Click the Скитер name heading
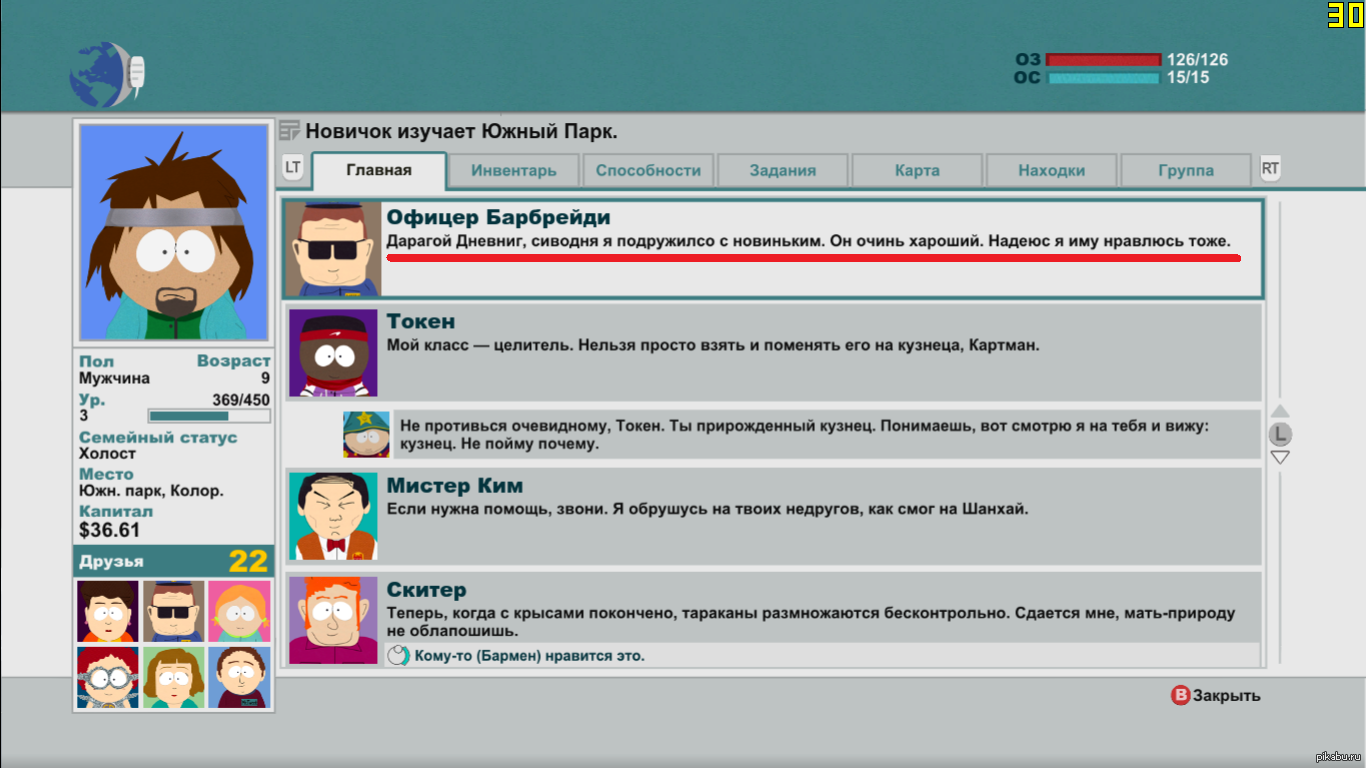 427,590
